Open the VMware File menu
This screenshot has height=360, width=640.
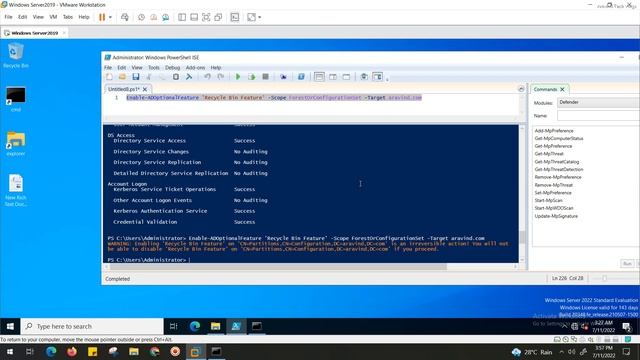click(x=9, y=17)
